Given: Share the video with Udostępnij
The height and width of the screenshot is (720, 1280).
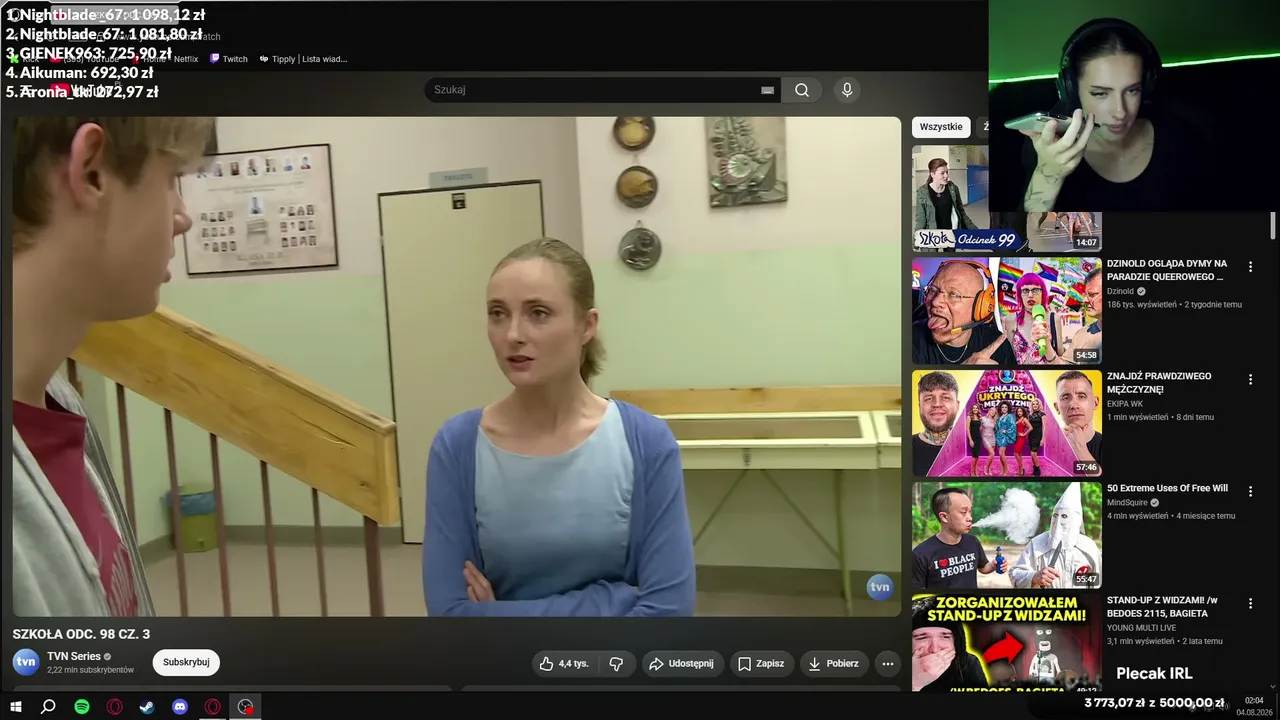Looking at the screenshot, I should coord(681,663).
